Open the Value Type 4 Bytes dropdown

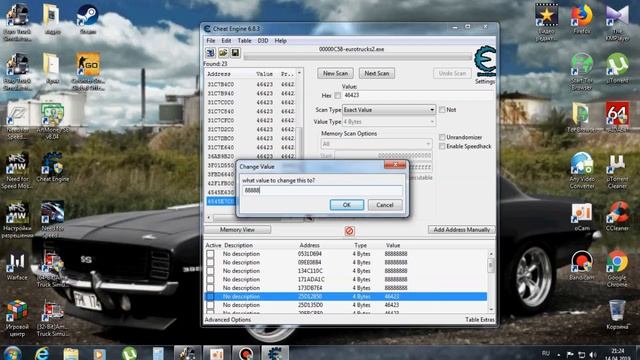click(389, 122)
